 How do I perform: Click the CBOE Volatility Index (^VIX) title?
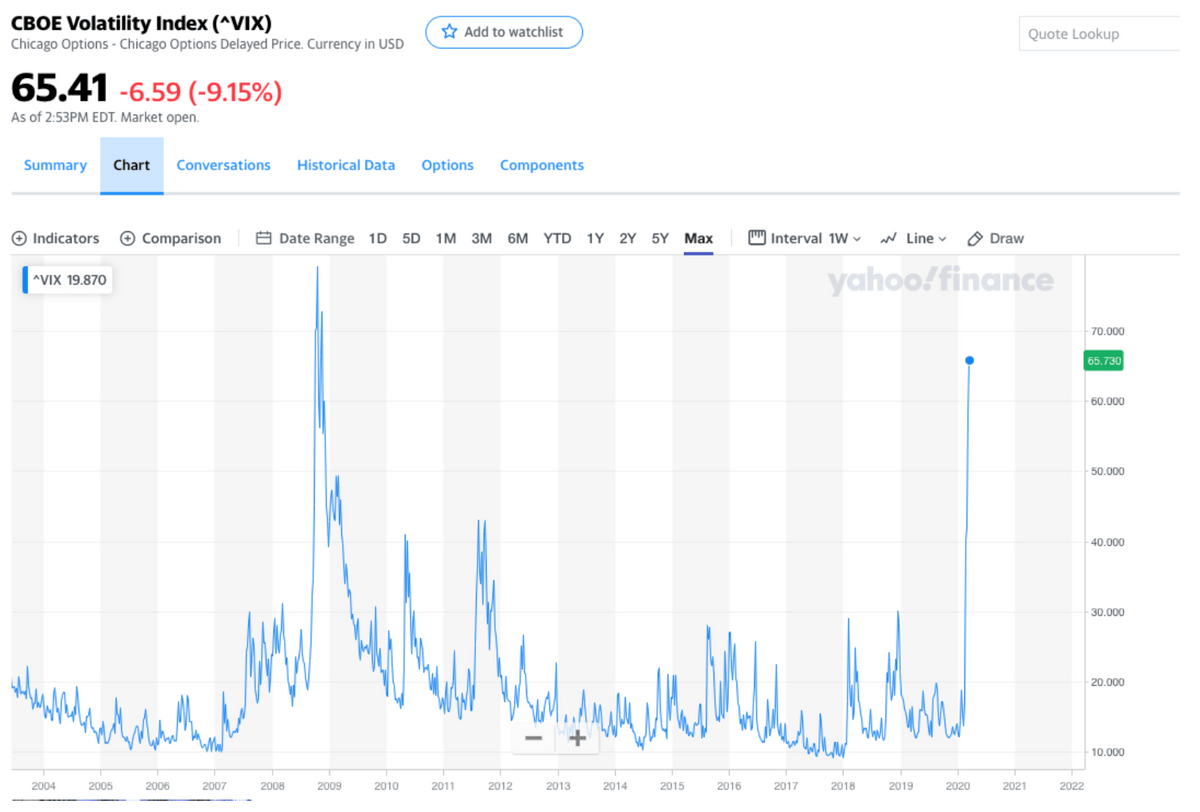141,22
